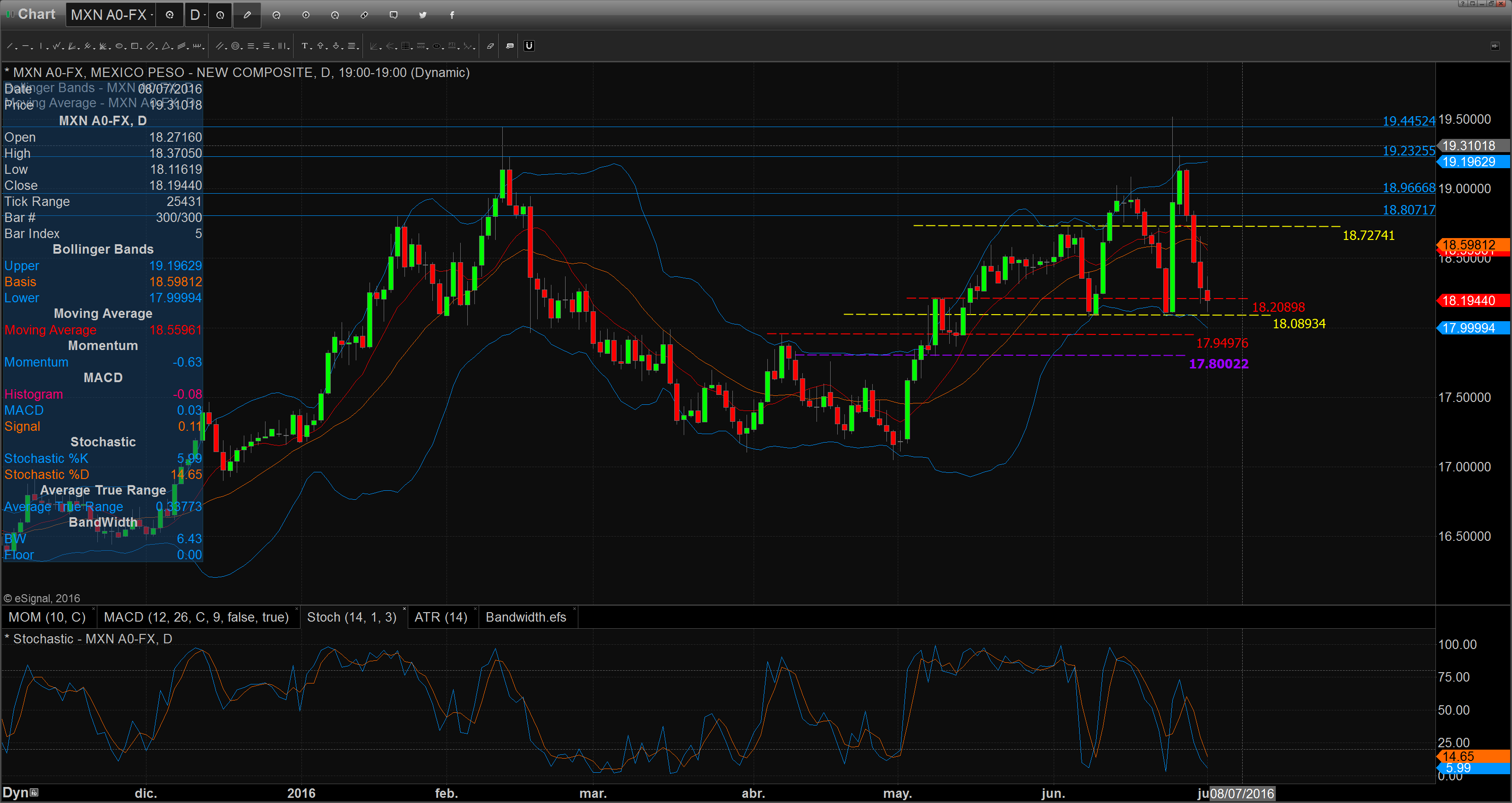
Task: Select the Andrews pitchfork tool
Action: coord(87,46)
